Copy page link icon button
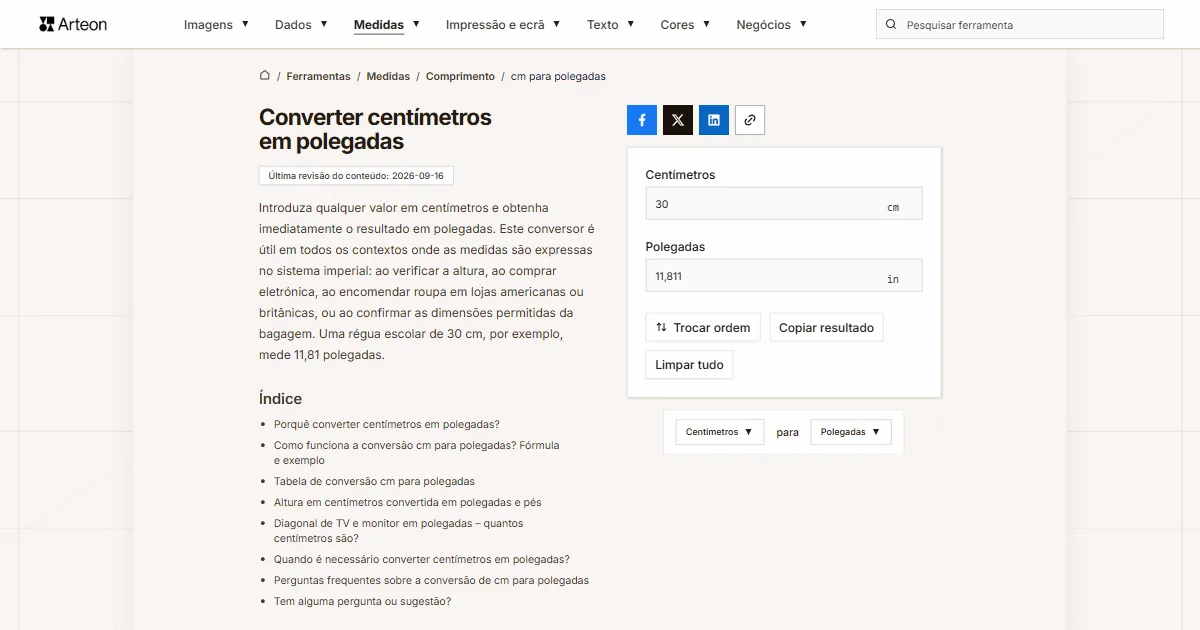Screen dimensions: 1200x630 tap(750, 120)
